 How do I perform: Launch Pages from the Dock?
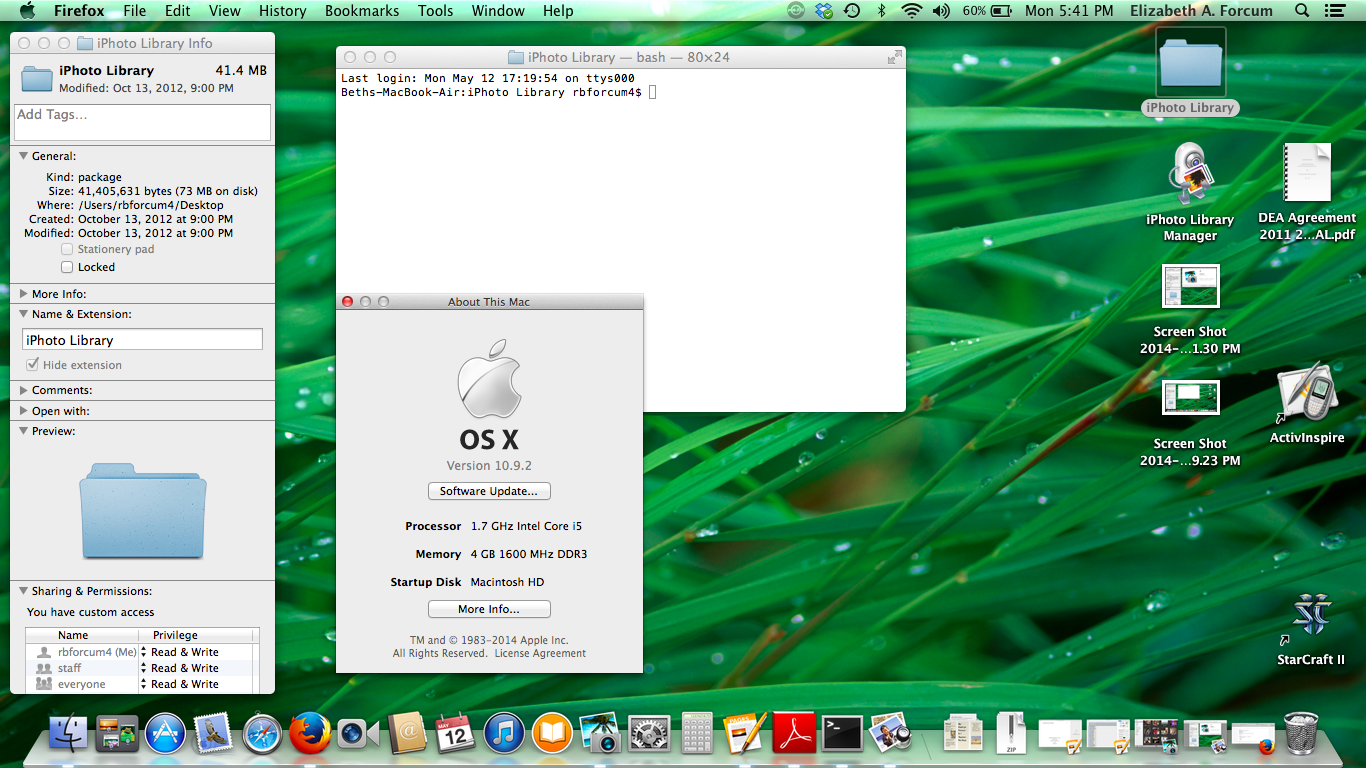746,734
